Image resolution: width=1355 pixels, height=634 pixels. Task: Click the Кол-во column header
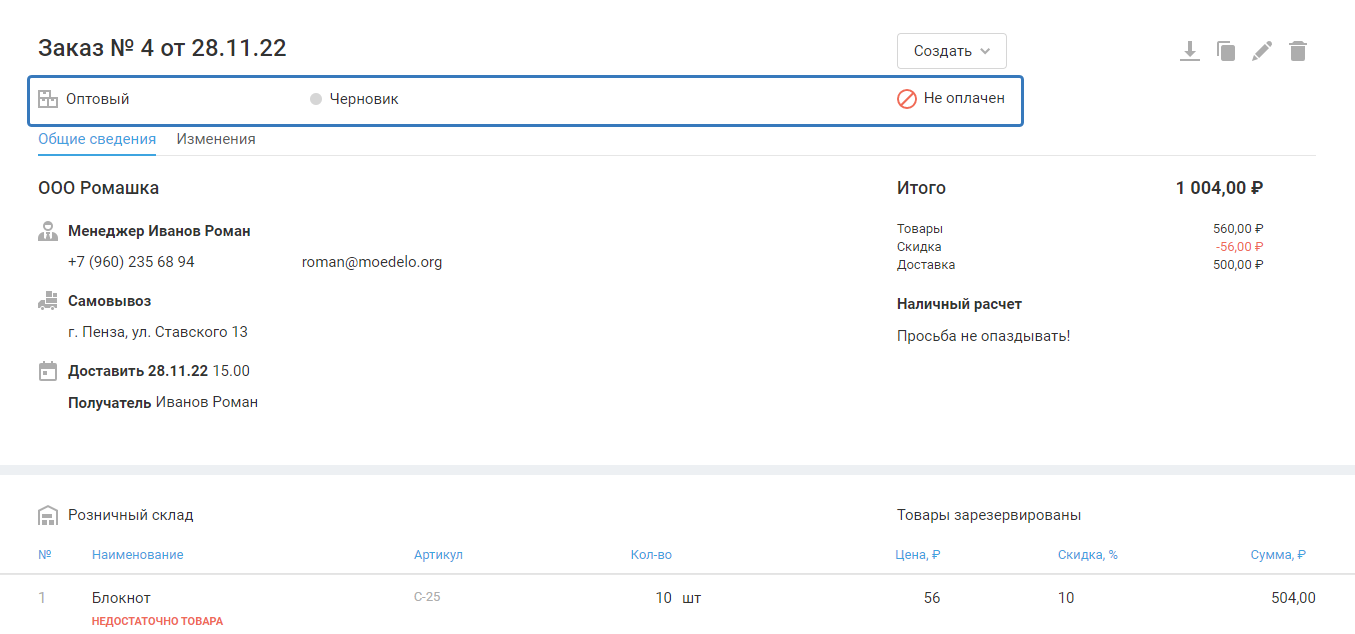pyautogui.click(x=651, y=555)
